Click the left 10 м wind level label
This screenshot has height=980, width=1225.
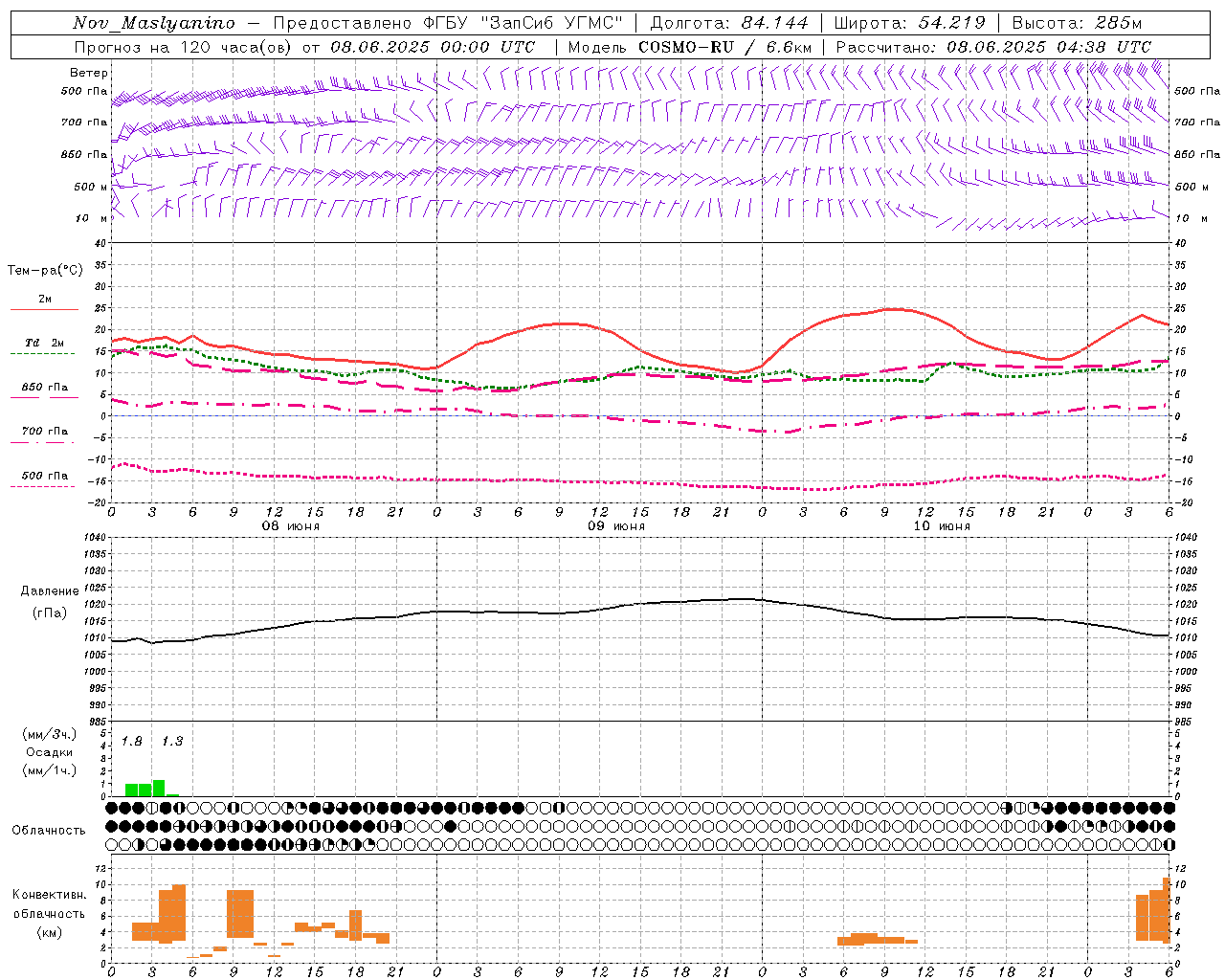[x=92, y=218]
